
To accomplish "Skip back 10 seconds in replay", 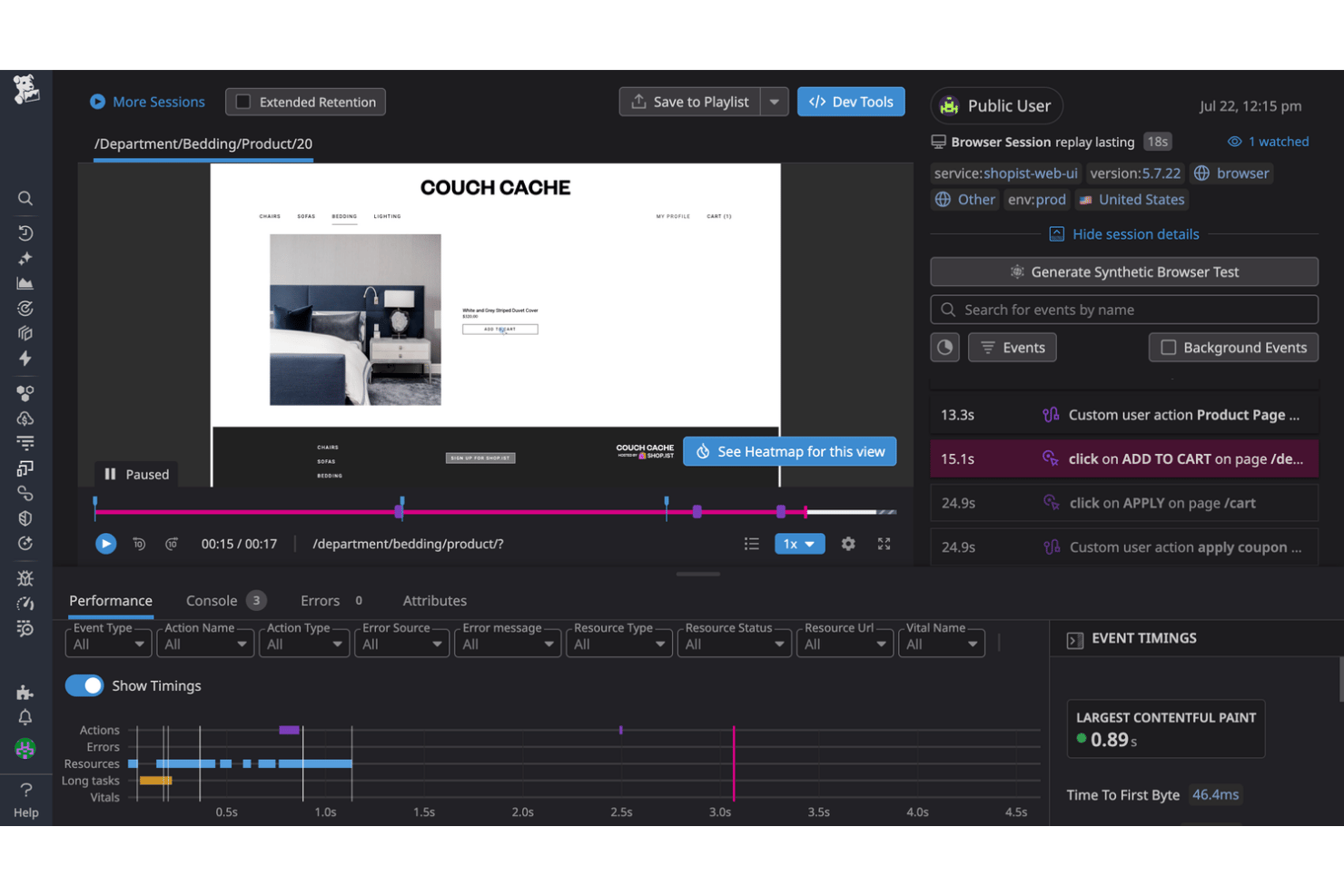I will click(x=139, y=544).
